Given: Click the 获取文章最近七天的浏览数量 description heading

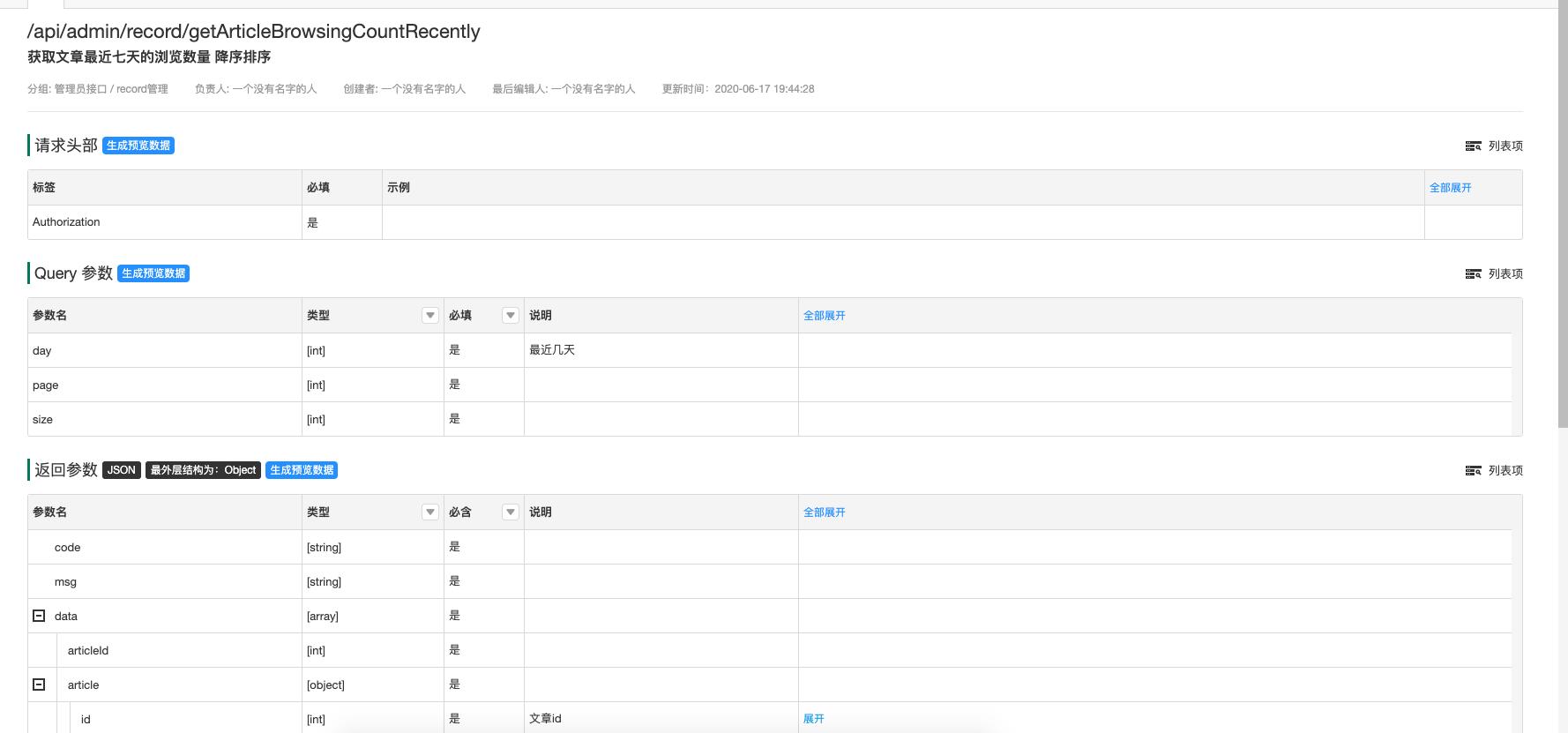Looking at the screenshot, I should click(149, 56).
